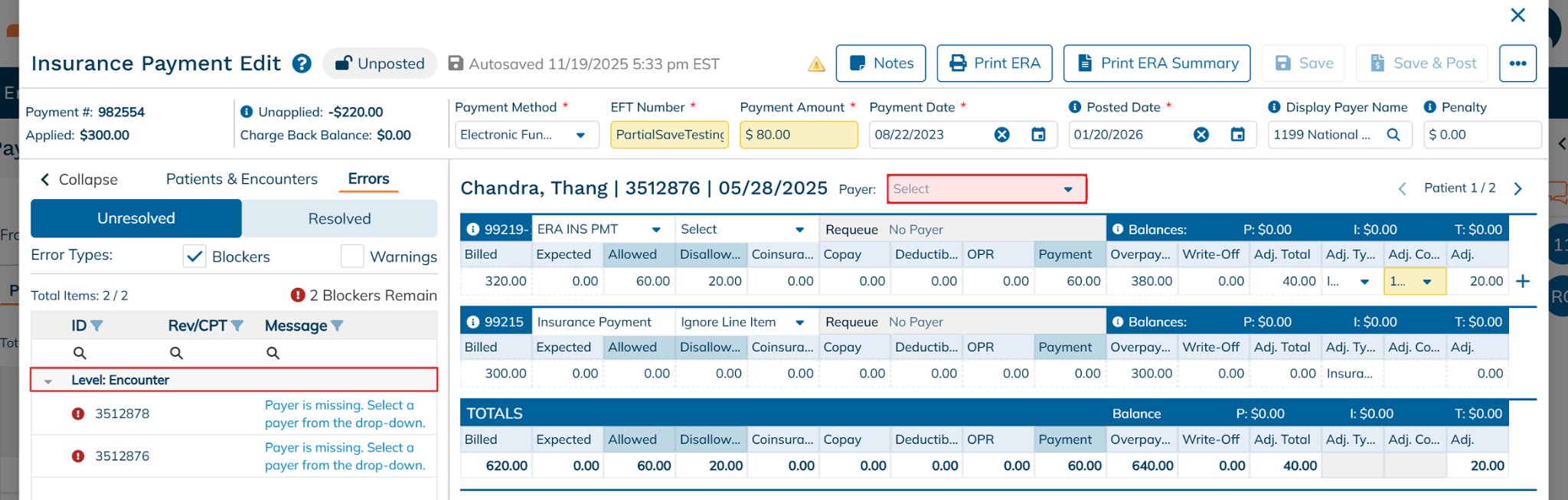Open the Payment Method dropdown
Viewport: 1568px width, 500px height.
coord(523,135)
